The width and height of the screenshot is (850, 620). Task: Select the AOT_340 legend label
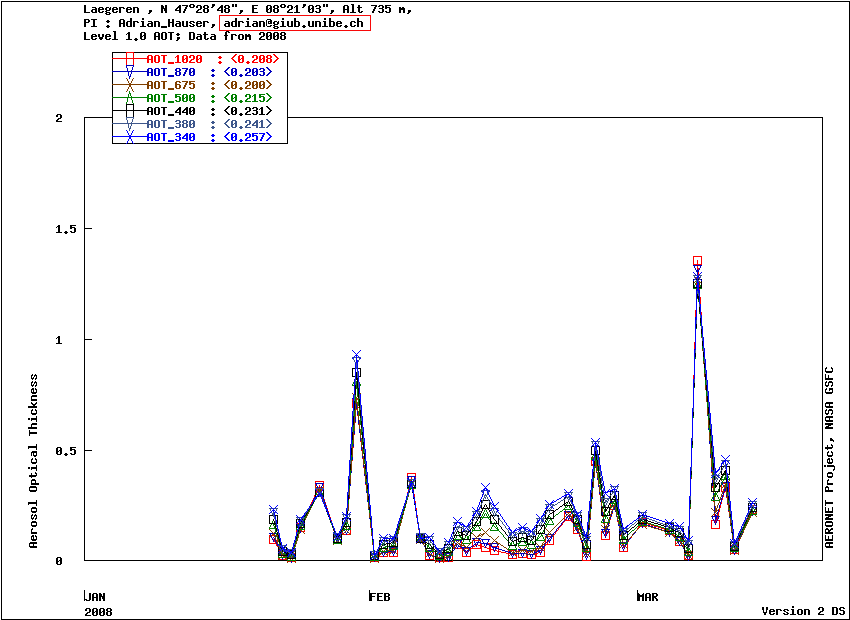point(171,137)
